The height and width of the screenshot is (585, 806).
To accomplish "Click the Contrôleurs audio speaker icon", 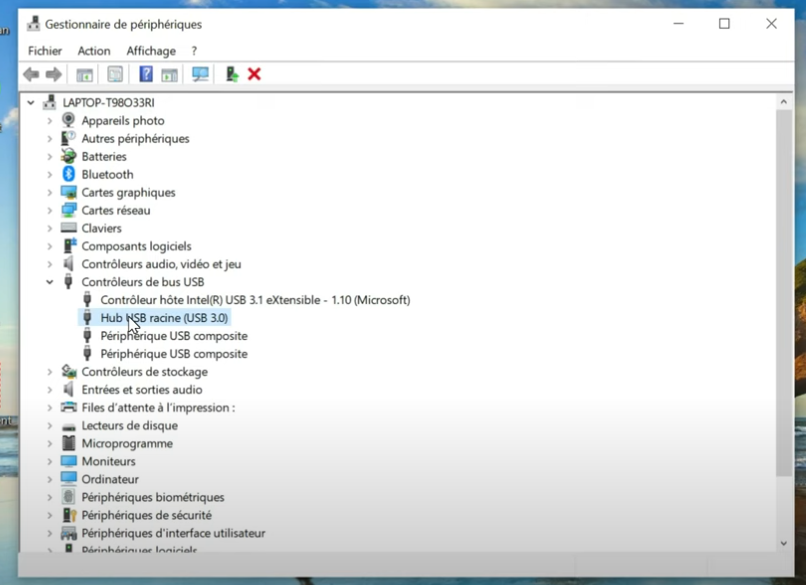I will (68, 264).
